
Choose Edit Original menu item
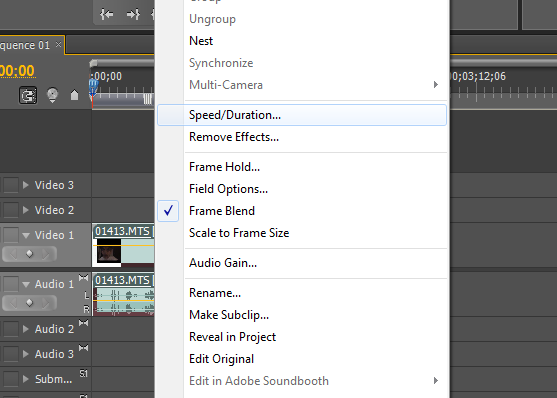[x=302, y=359]
